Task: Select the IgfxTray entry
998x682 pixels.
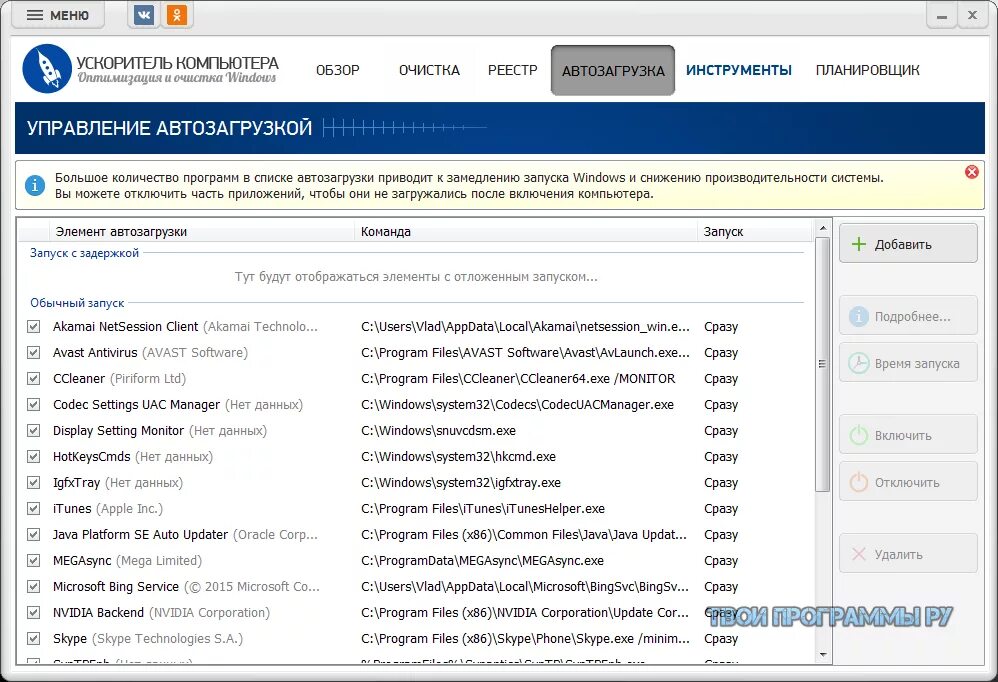Action: [x=76, y=482]
